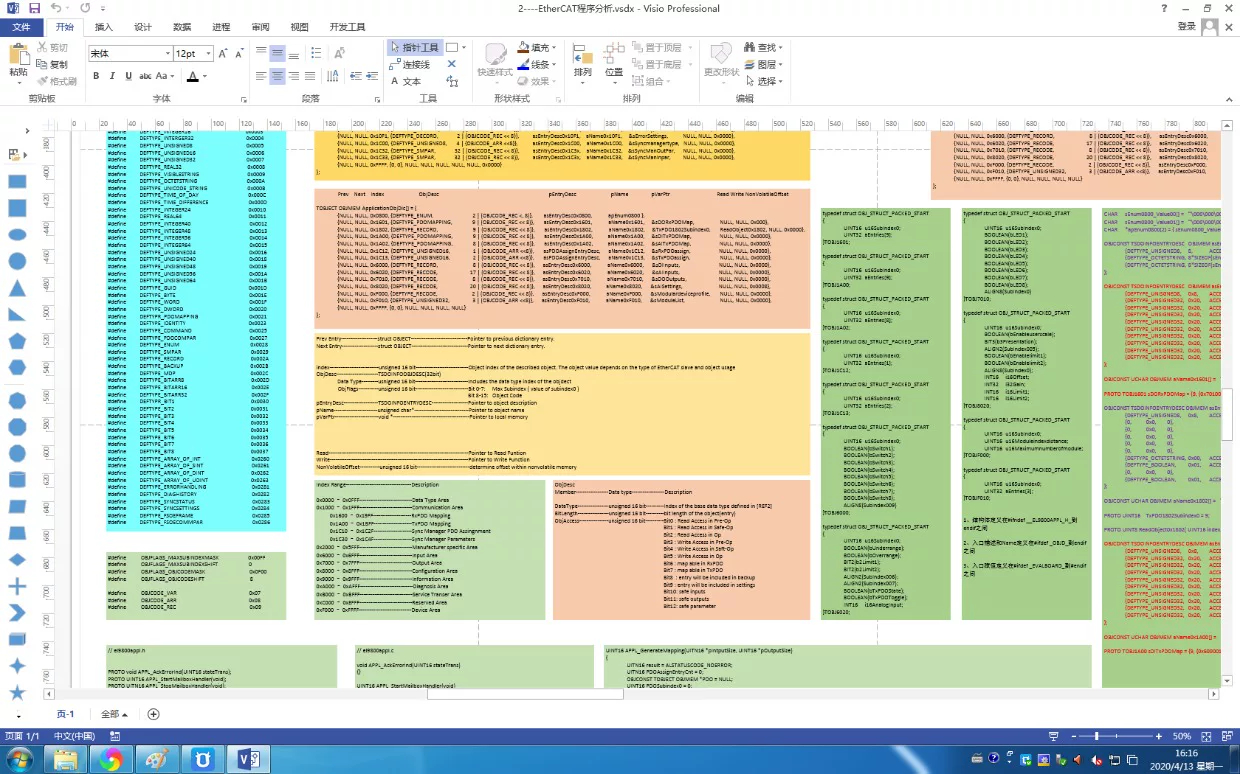This screenshot has width=1240, height=774.
Task: Open the All pages (全部) list
Action: [114, 714]
